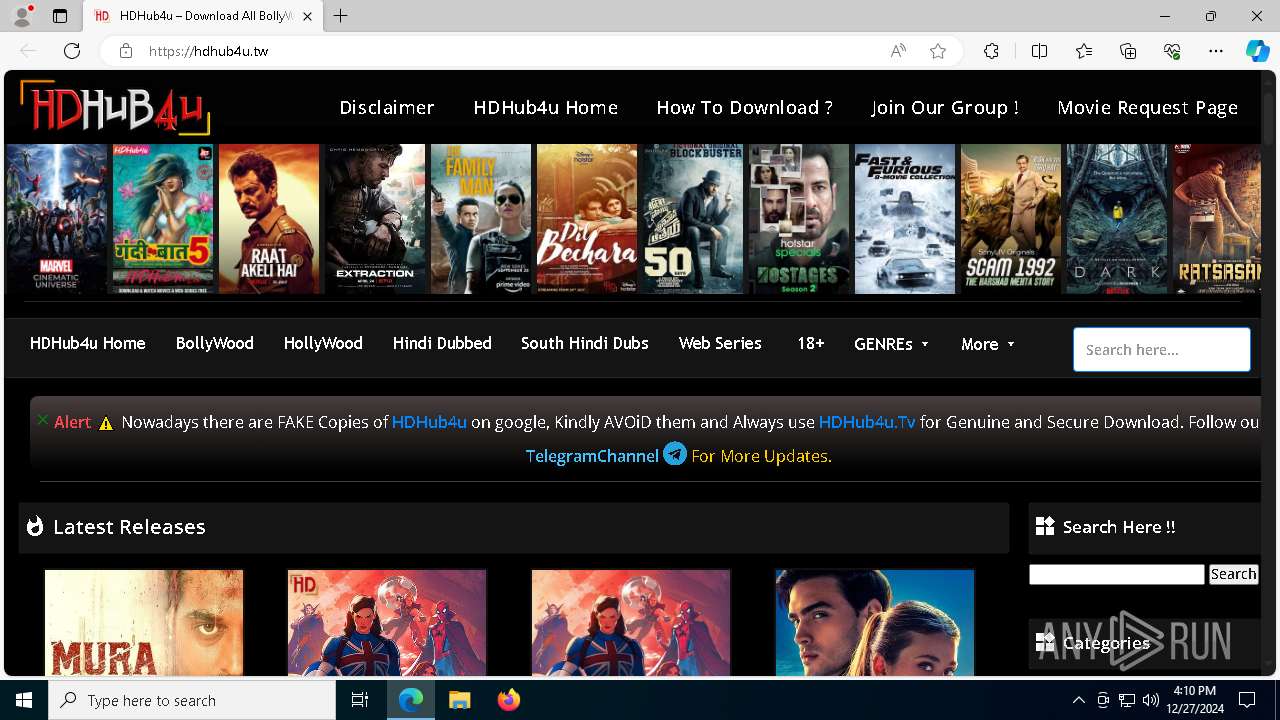Select South Hindi Dubs category
Image resolution: width=1280 pixels, height=720 pixels.
(x=585, y=343)
